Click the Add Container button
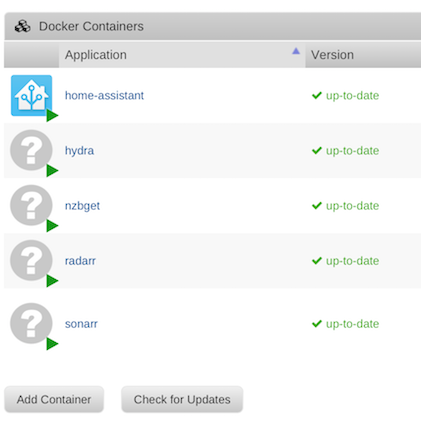The height and width of the screenshot is (432, 421). (54, 399)
